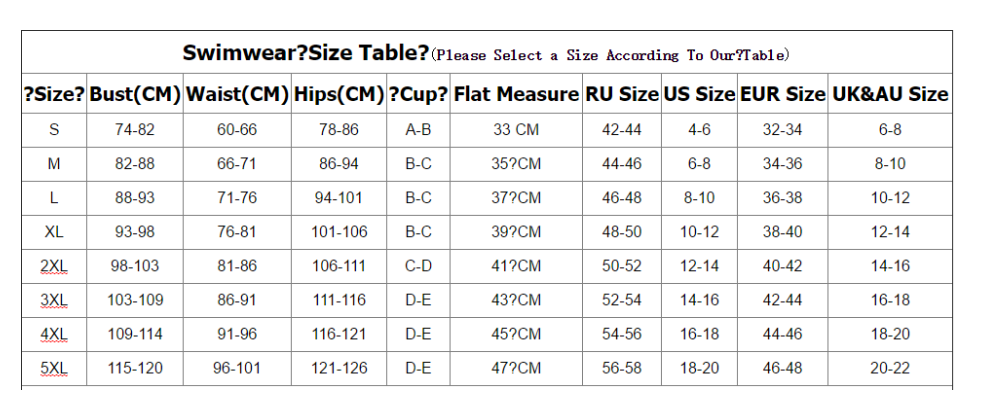Click the Swimwear Size Table title
The height and width of the screenshot is (408, 1007).
click(x=305, y=53)
